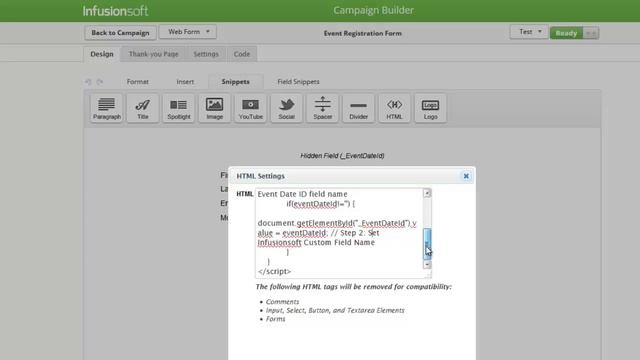Click the 'Comments' bullet item
This screenshot has width=640, height=360.
tap(282, 302)
